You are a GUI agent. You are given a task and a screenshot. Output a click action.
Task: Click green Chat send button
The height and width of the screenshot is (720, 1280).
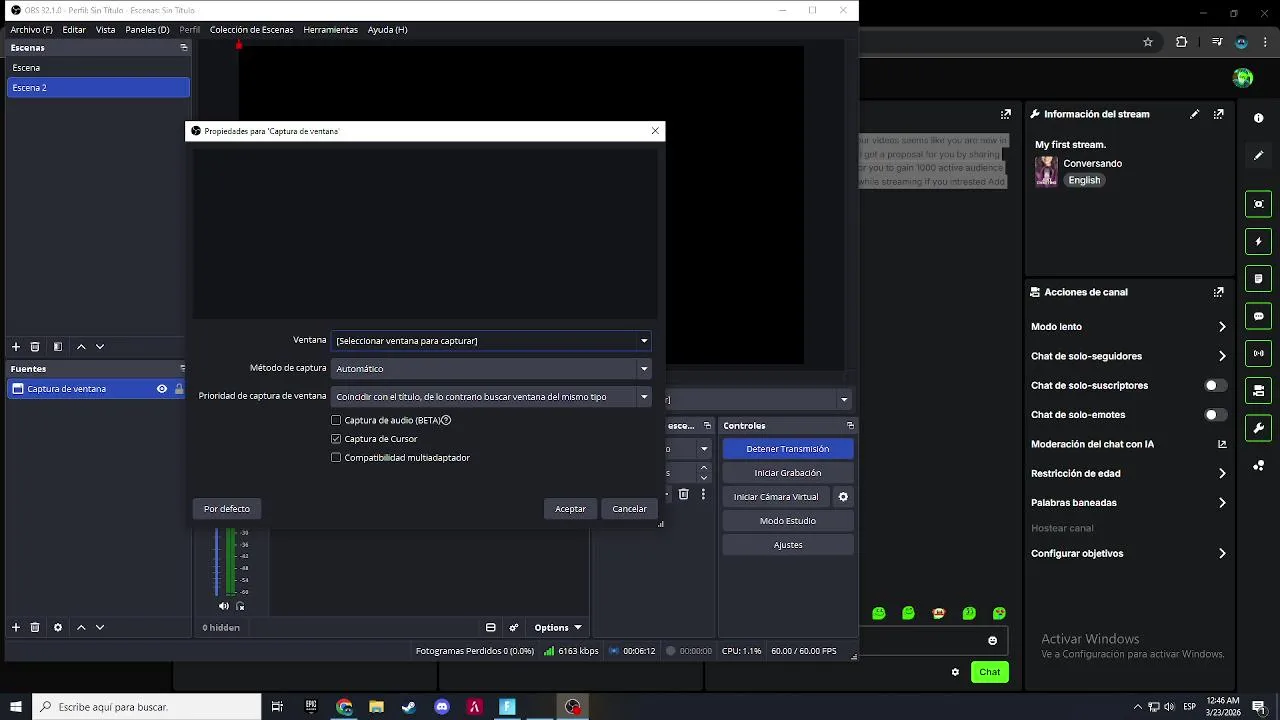(989, 672)
